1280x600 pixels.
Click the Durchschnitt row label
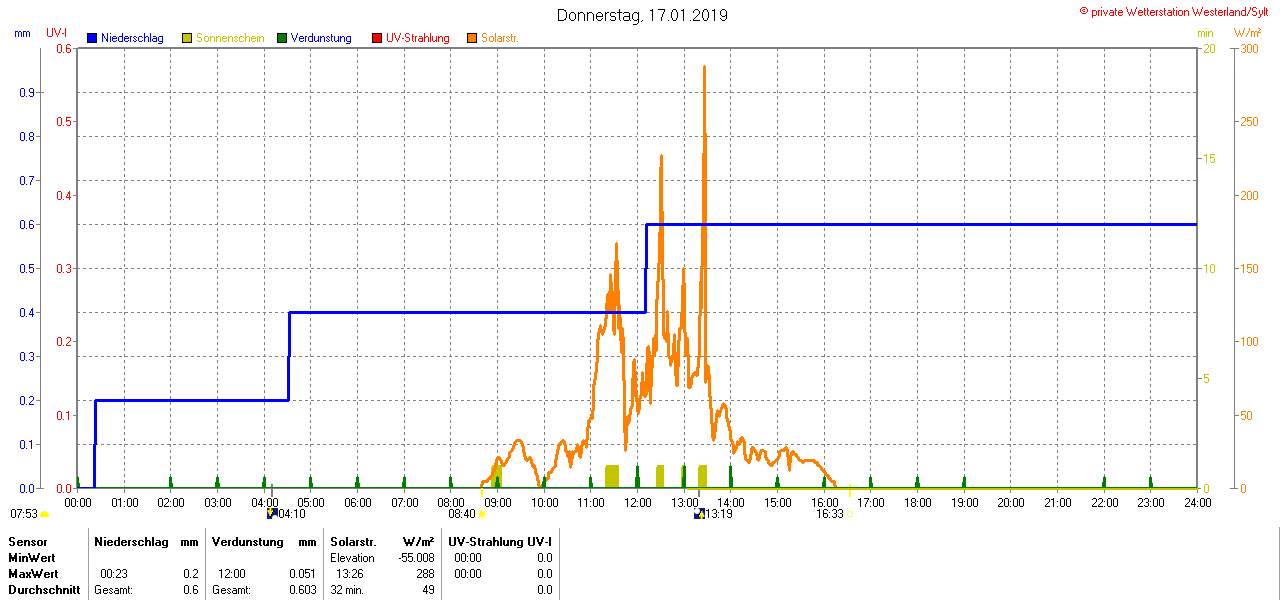tap(44, 590)
